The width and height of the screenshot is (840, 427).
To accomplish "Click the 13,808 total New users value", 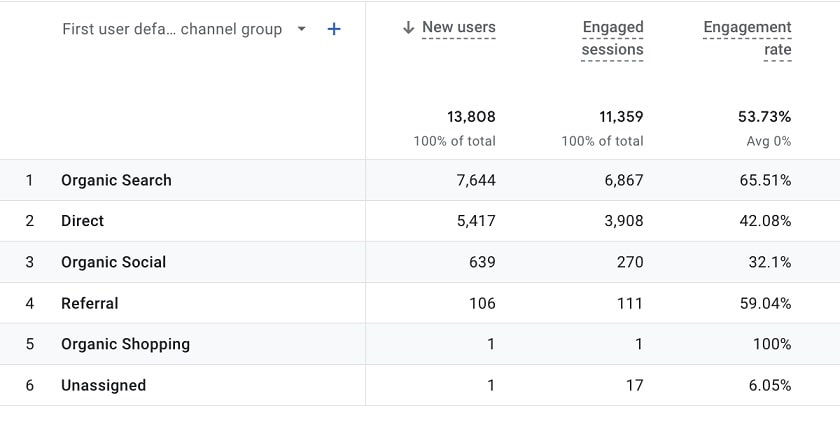I will coord(472,117).
